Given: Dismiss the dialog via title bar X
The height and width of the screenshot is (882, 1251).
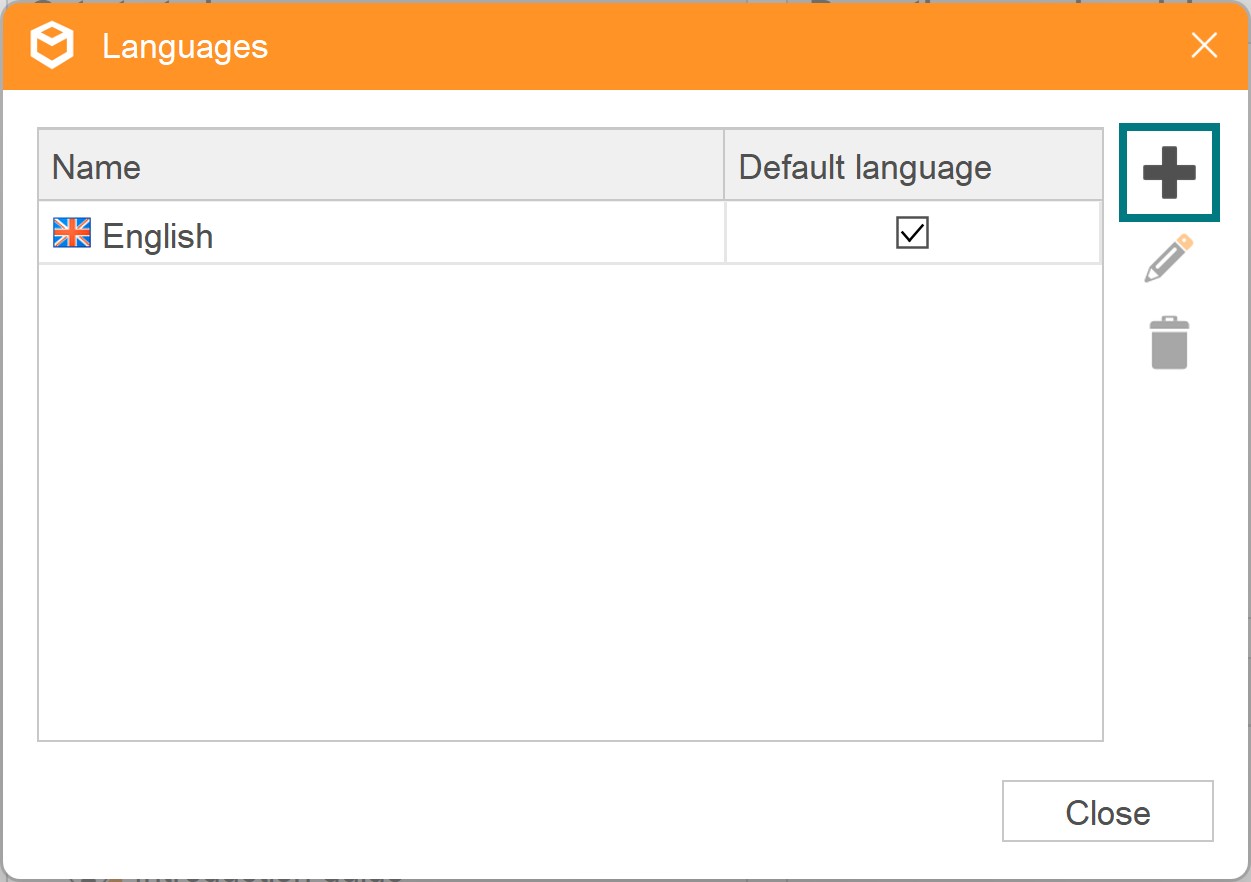Looking at the screenshot, I should pyautogui.click(x=1204, y=46).
